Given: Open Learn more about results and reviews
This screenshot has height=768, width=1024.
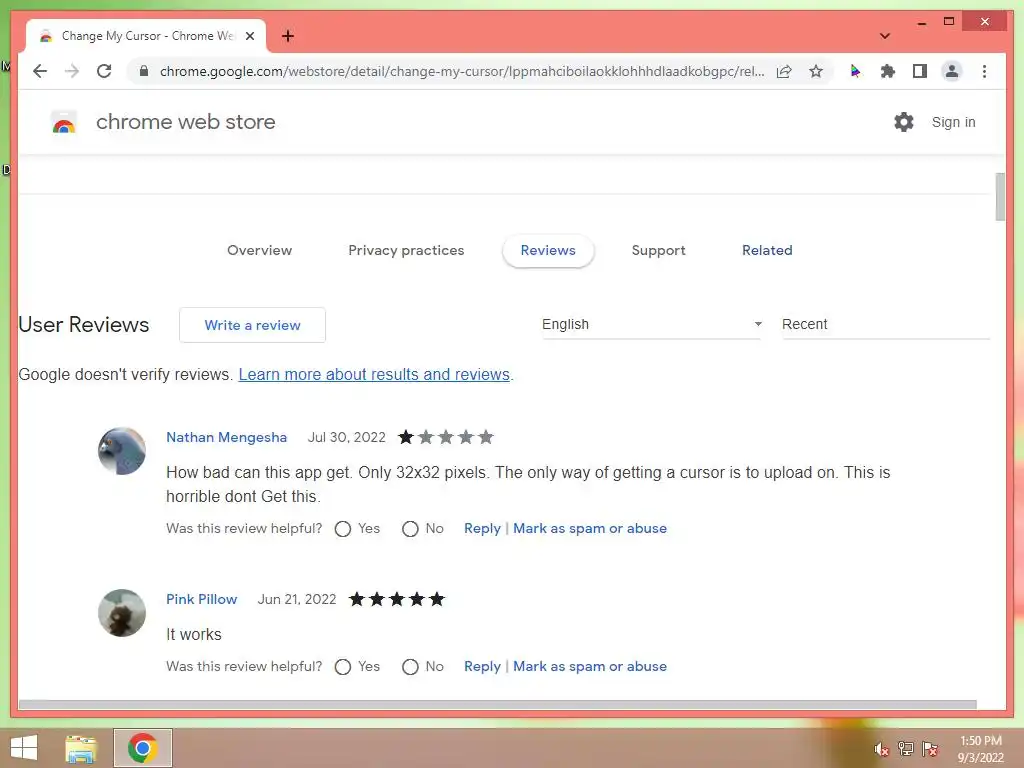Looking at the screenshot, I should [x=374, y=374].
